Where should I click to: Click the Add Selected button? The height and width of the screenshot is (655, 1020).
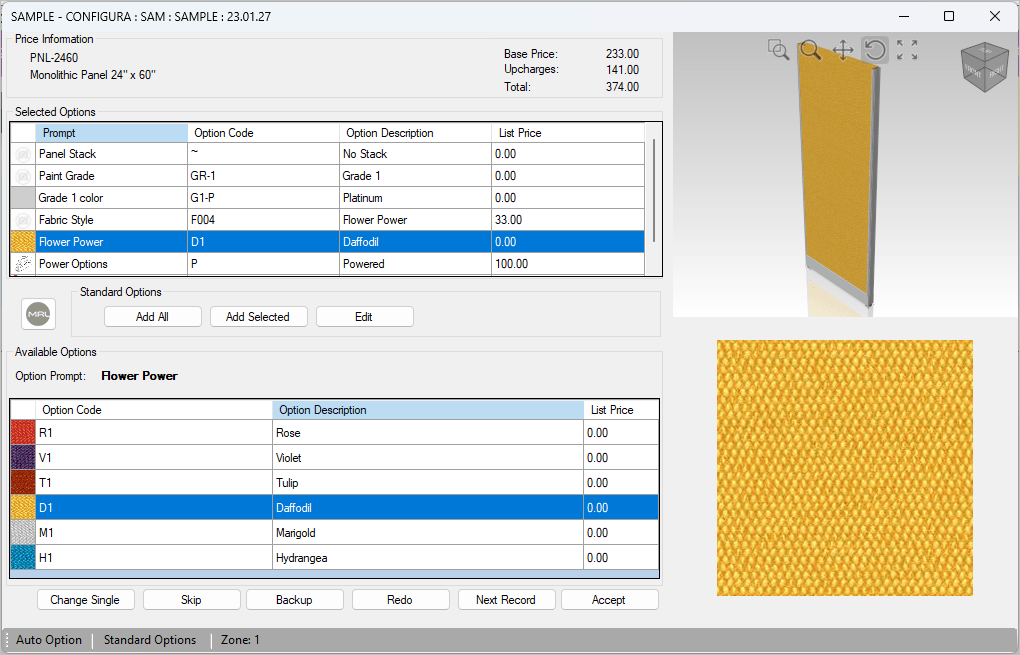coord(258,317)
